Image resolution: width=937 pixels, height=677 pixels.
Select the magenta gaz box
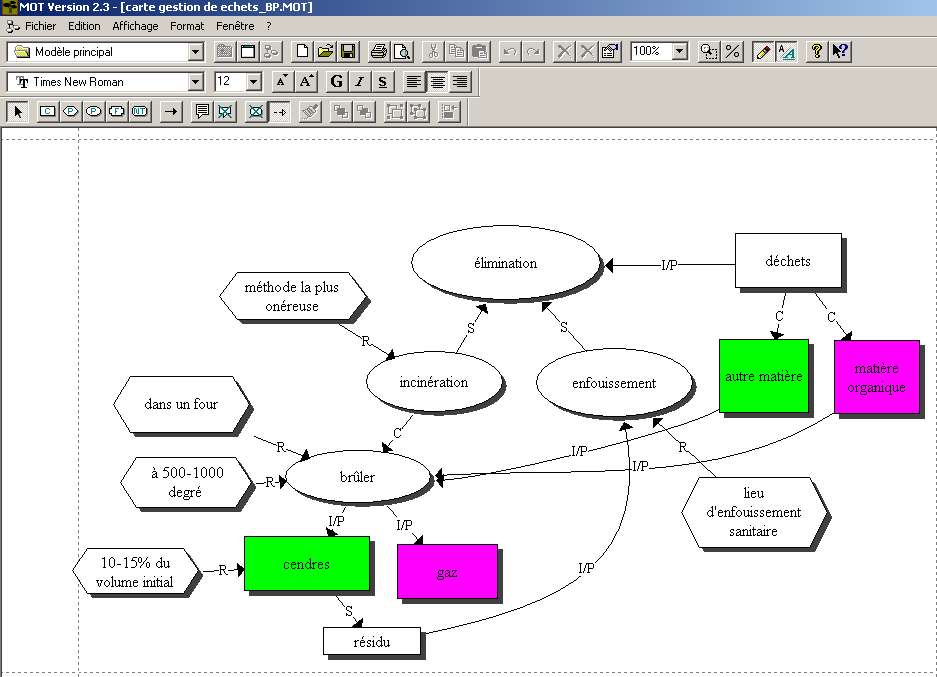[447, 571]
